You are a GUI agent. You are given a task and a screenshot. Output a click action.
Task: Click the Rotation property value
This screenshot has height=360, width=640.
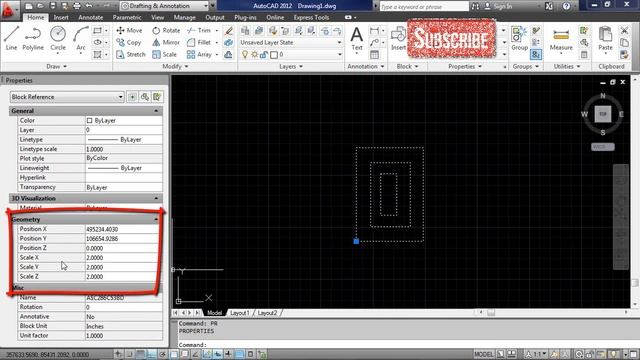[x=124, y=307]
